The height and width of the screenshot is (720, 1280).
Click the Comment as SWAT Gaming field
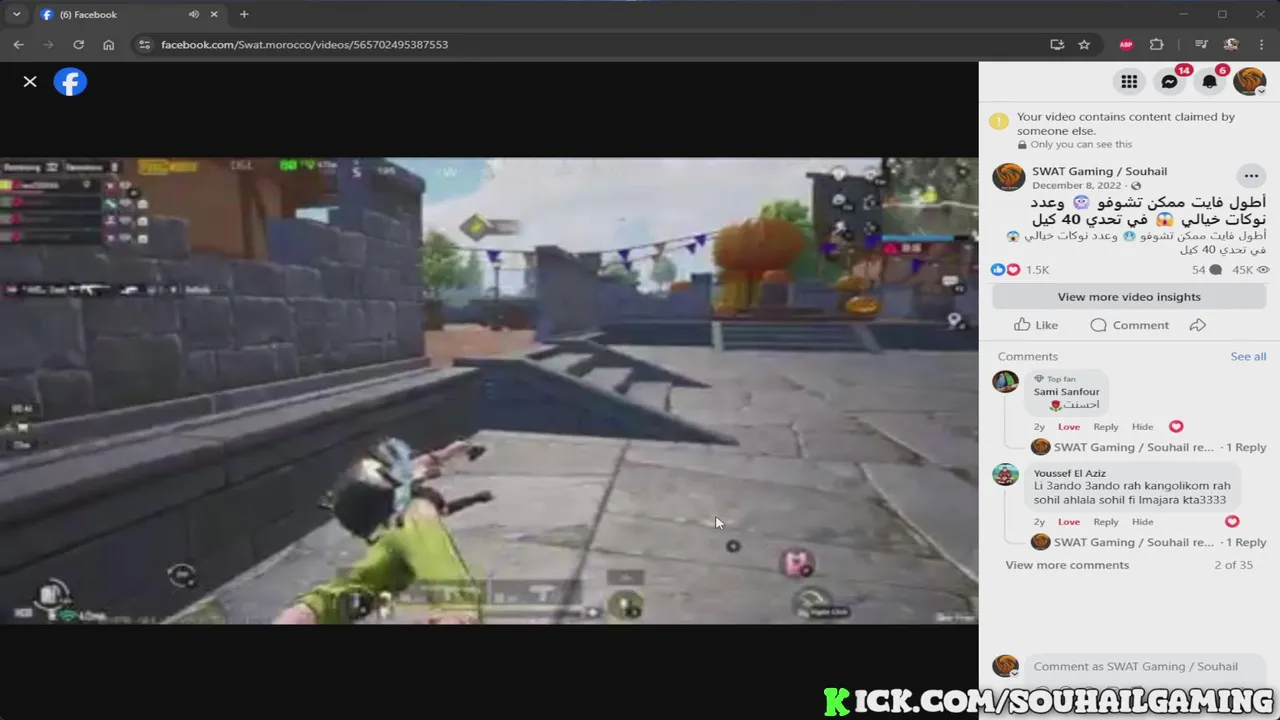tap(1145, 667)
